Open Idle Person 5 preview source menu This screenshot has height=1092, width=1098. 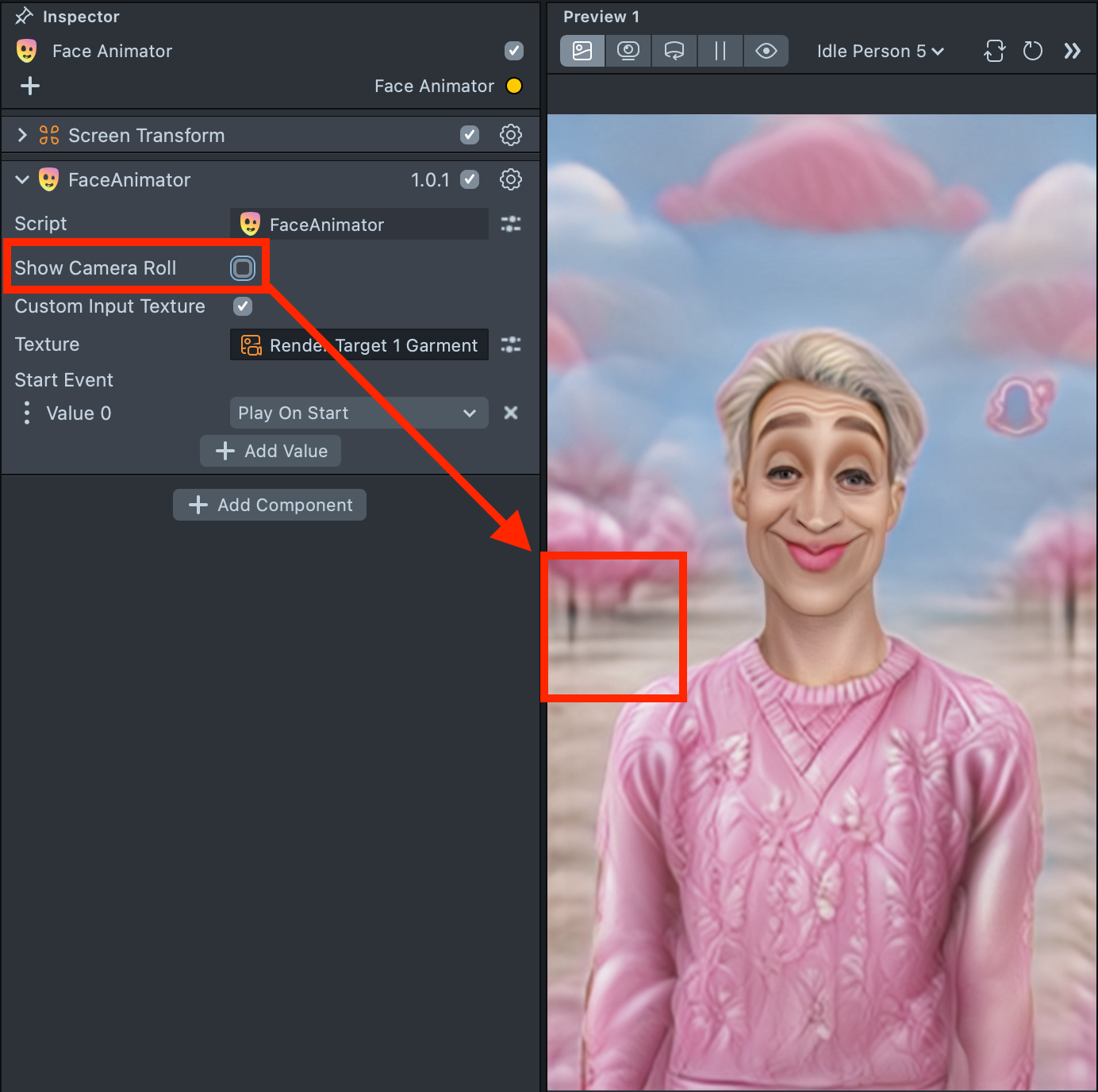880,51
